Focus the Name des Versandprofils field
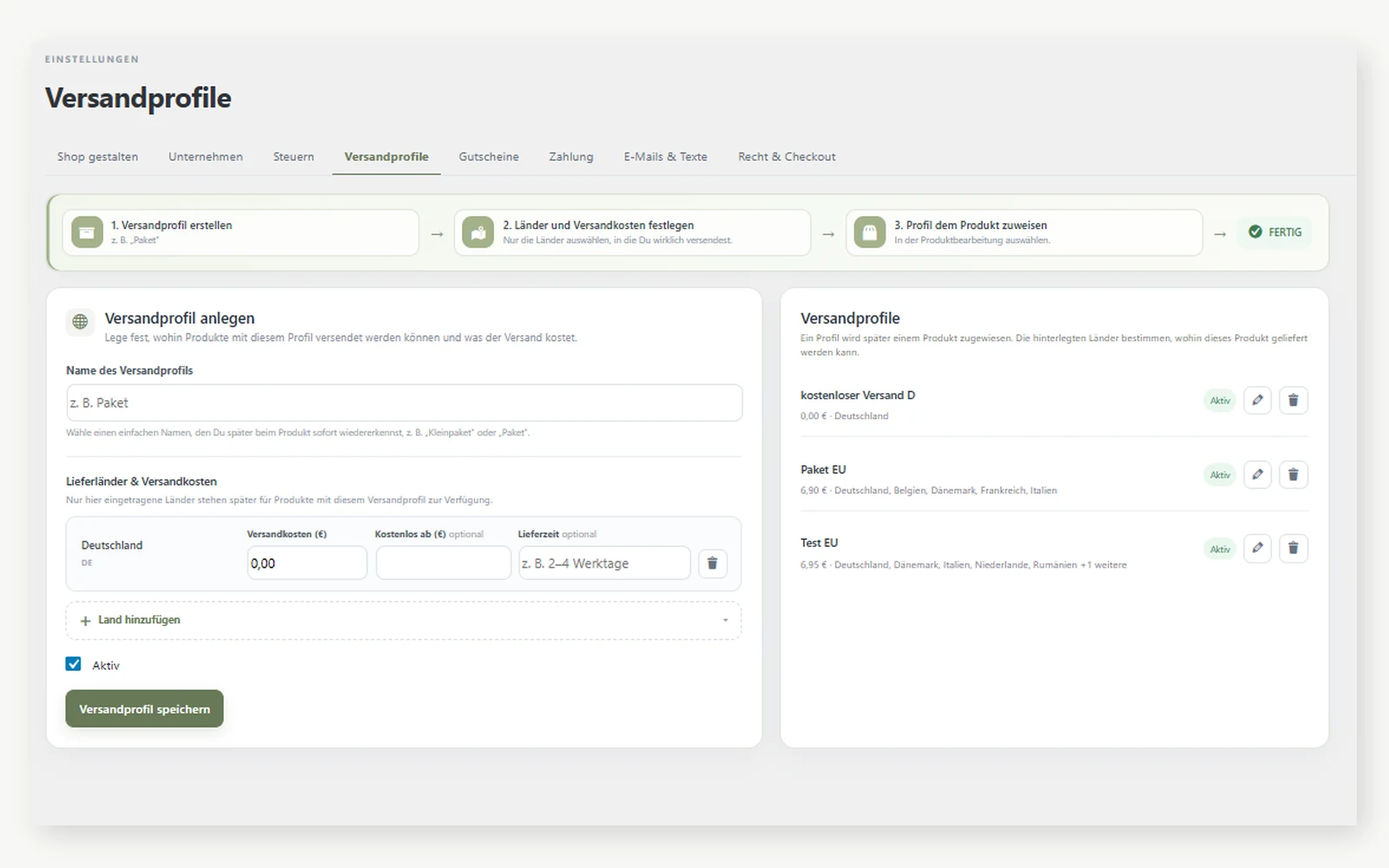 click(404, 403)
